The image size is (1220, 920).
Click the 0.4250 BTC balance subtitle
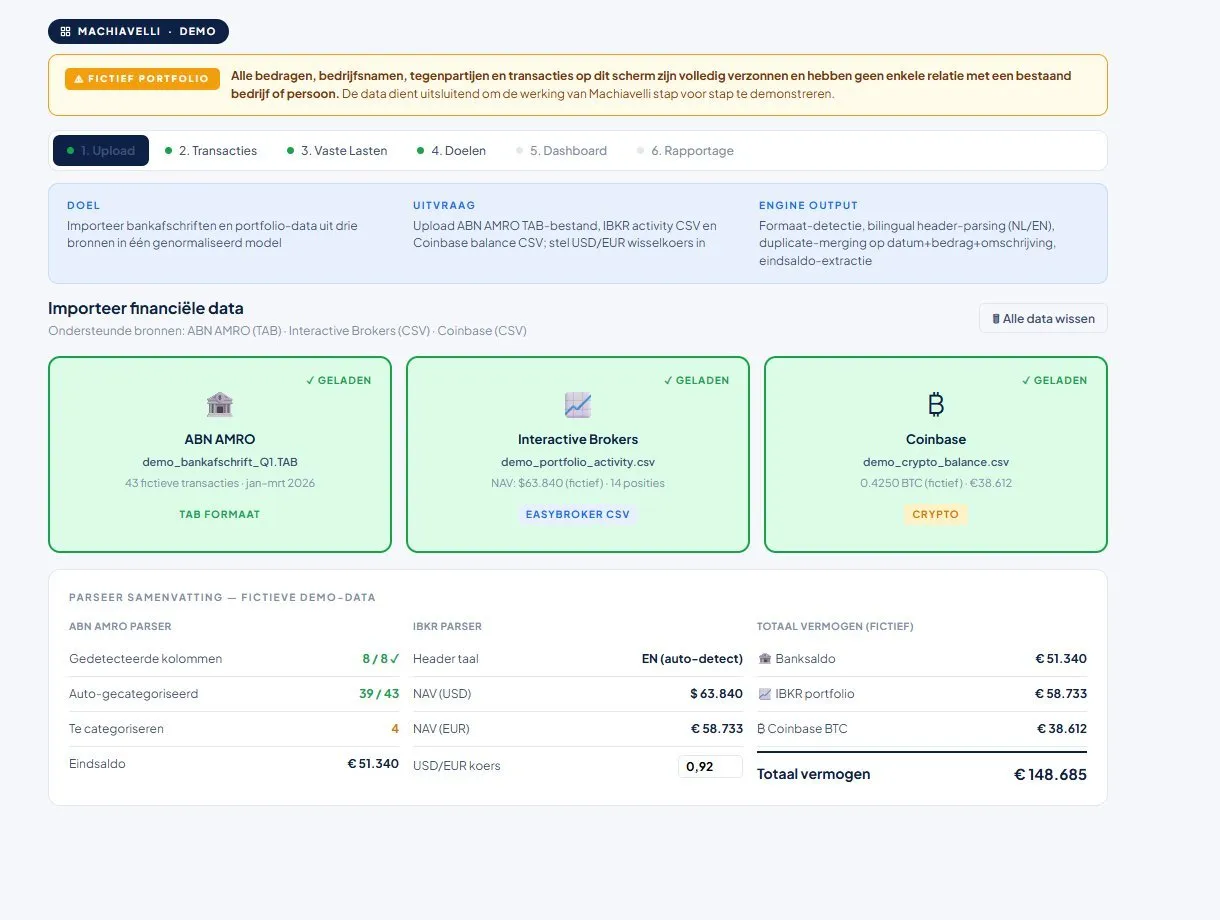point(936,483)
